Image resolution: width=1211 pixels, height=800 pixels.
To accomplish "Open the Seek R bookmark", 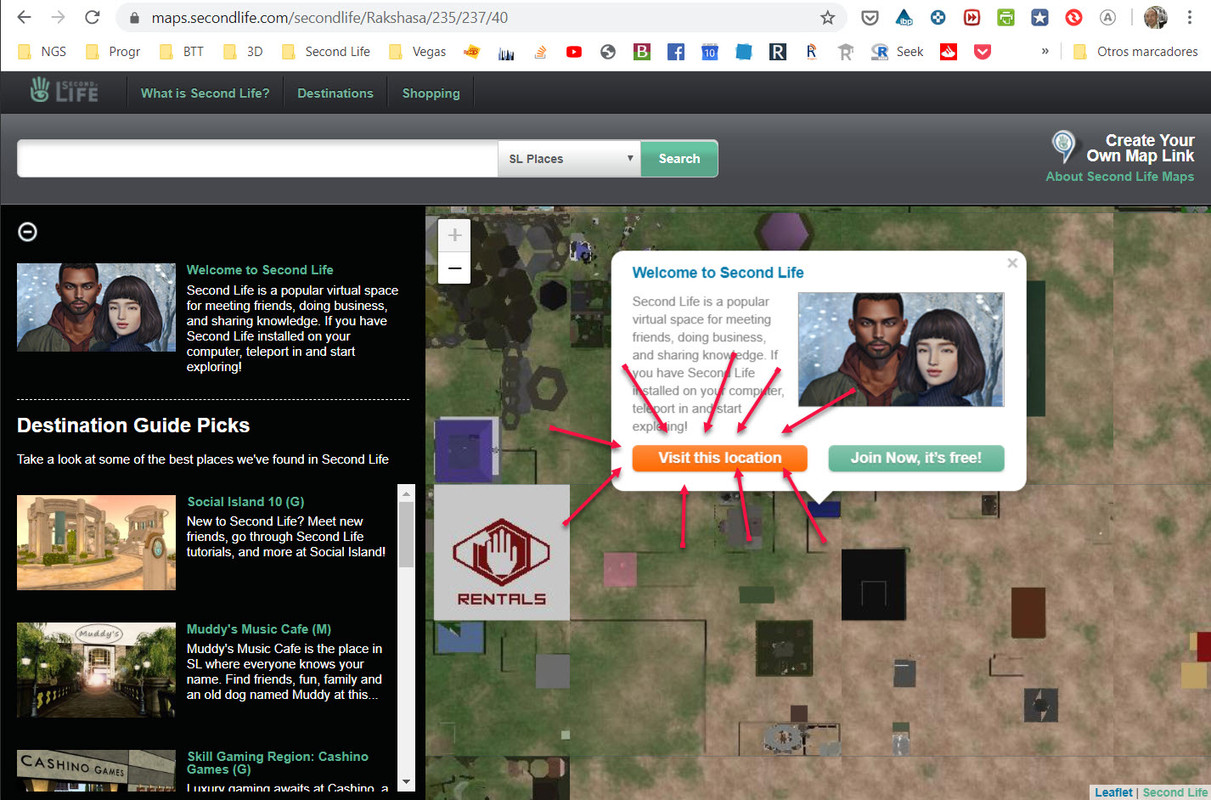I will (x=897, y=52).
